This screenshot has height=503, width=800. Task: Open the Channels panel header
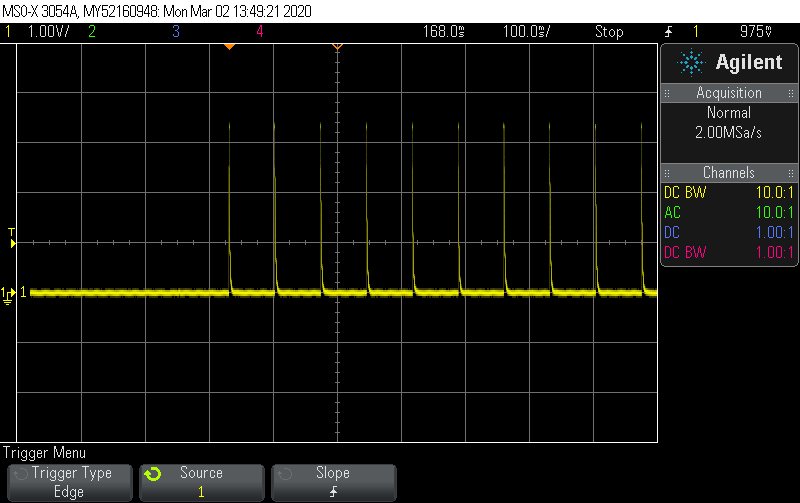coord(729,172)
